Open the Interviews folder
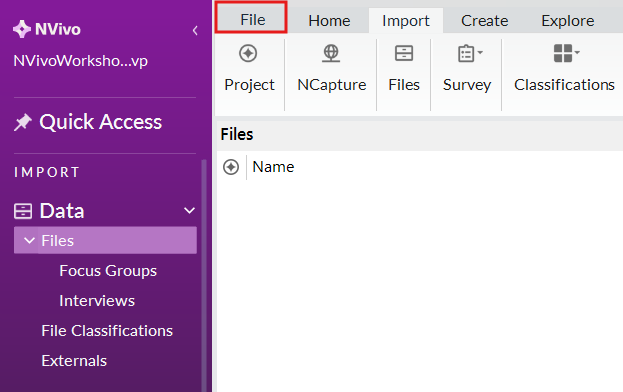Viewport: 623px width, 392px height. (97, 301)
